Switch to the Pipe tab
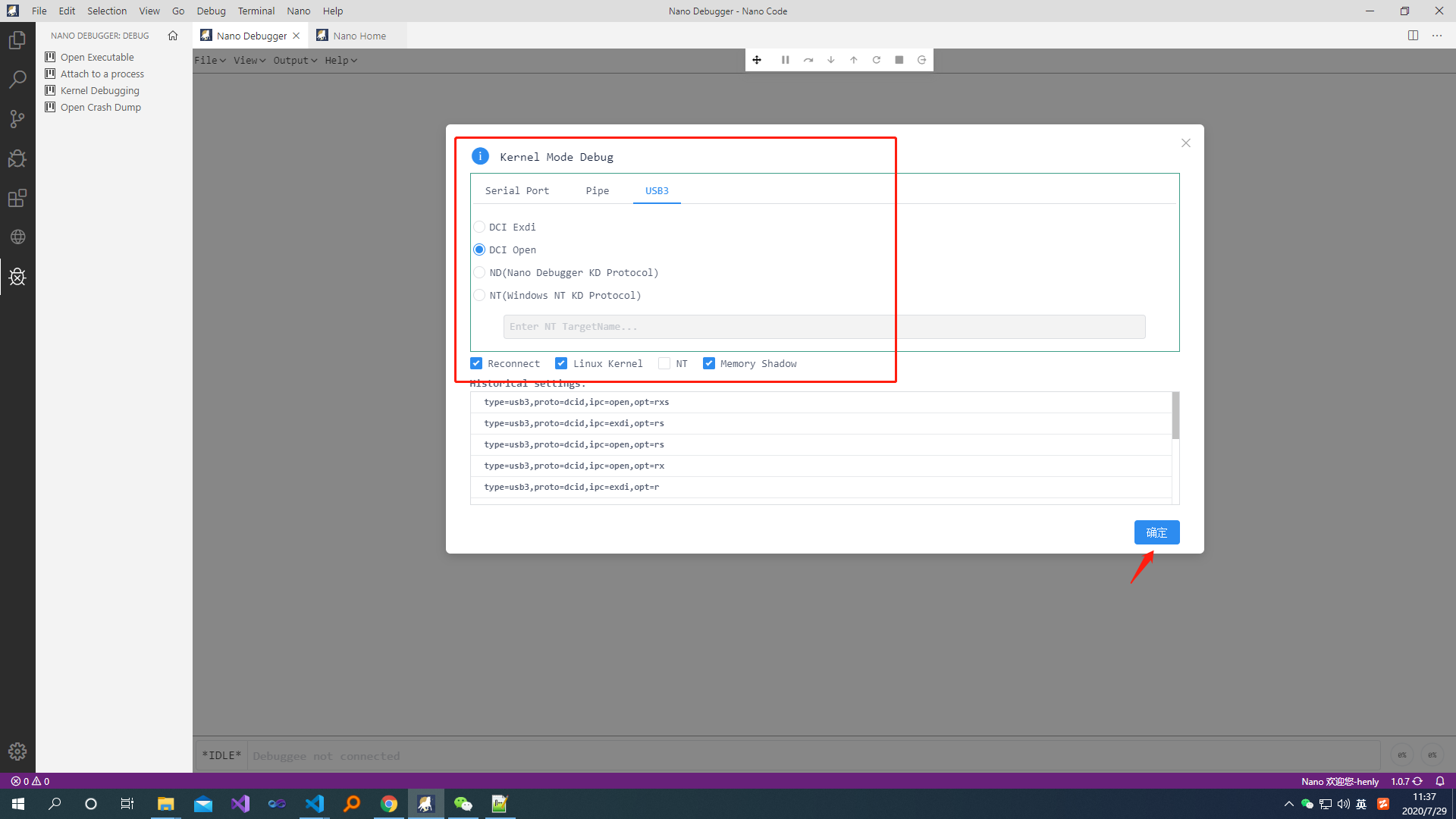The width and height of the screenshot is (1456, 819). (x=598, y=190)
